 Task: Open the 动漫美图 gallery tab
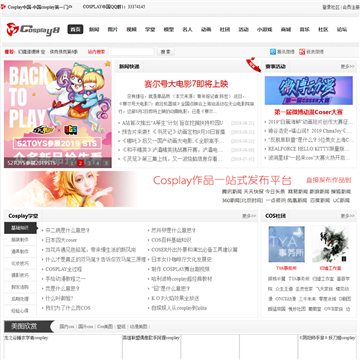138,327
